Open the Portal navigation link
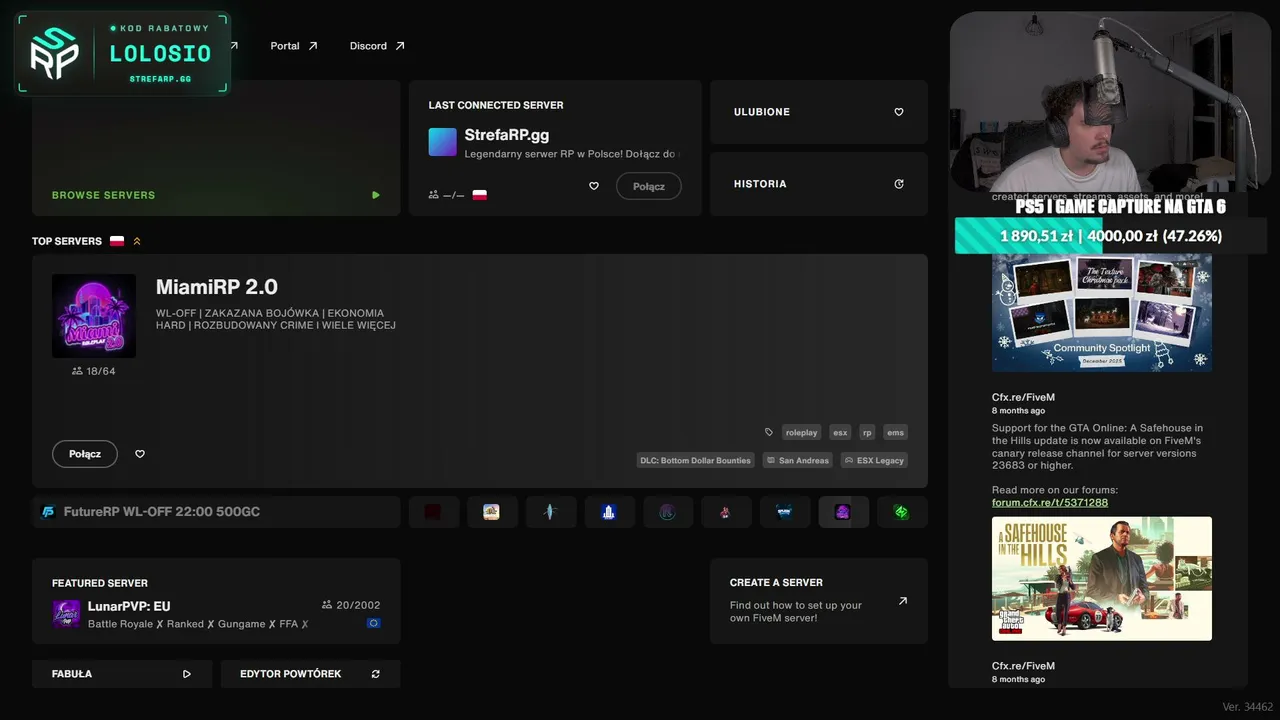This screenshot has width=1280, height=720. click(294, 46)
